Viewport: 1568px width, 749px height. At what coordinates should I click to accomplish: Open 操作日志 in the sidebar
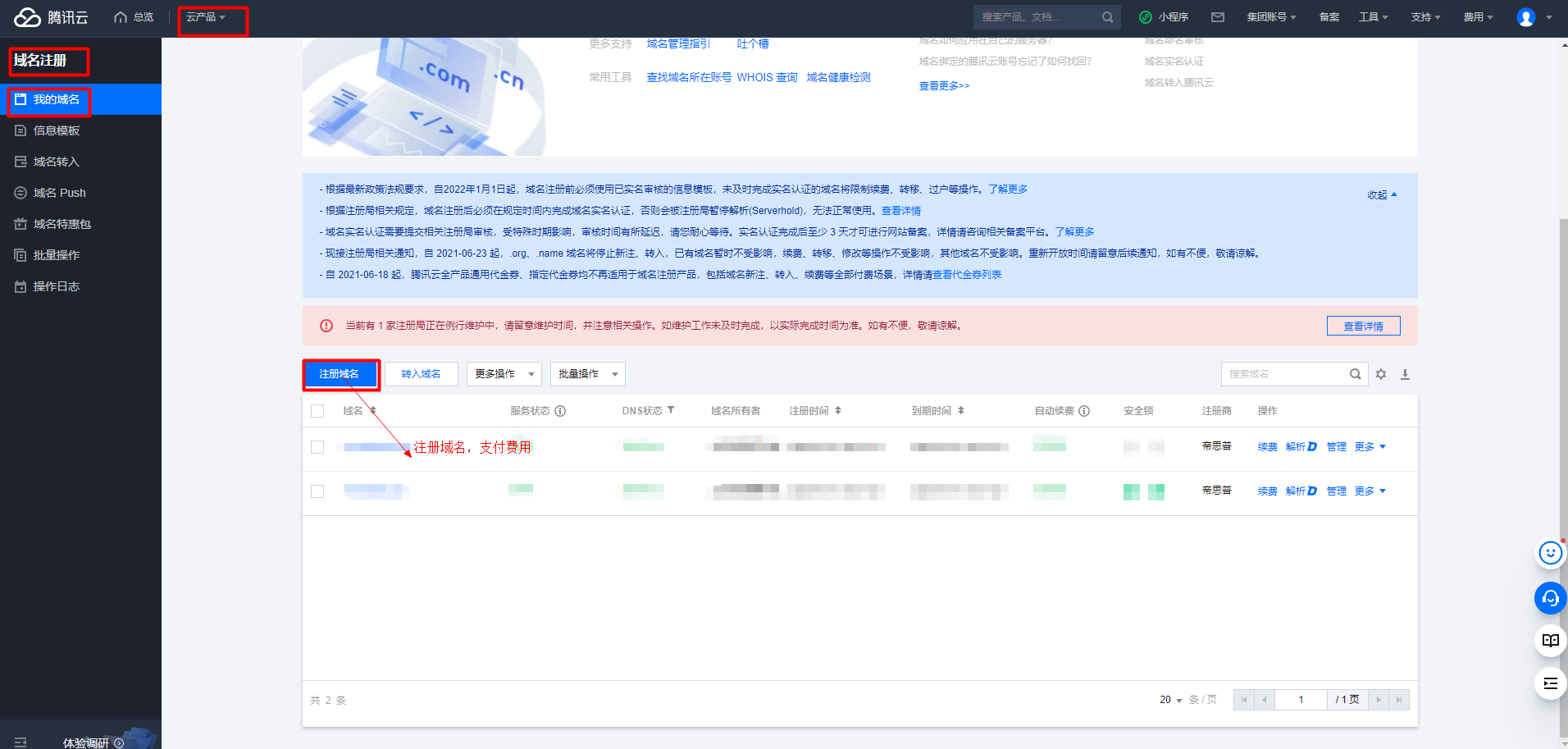pos(80,286)
